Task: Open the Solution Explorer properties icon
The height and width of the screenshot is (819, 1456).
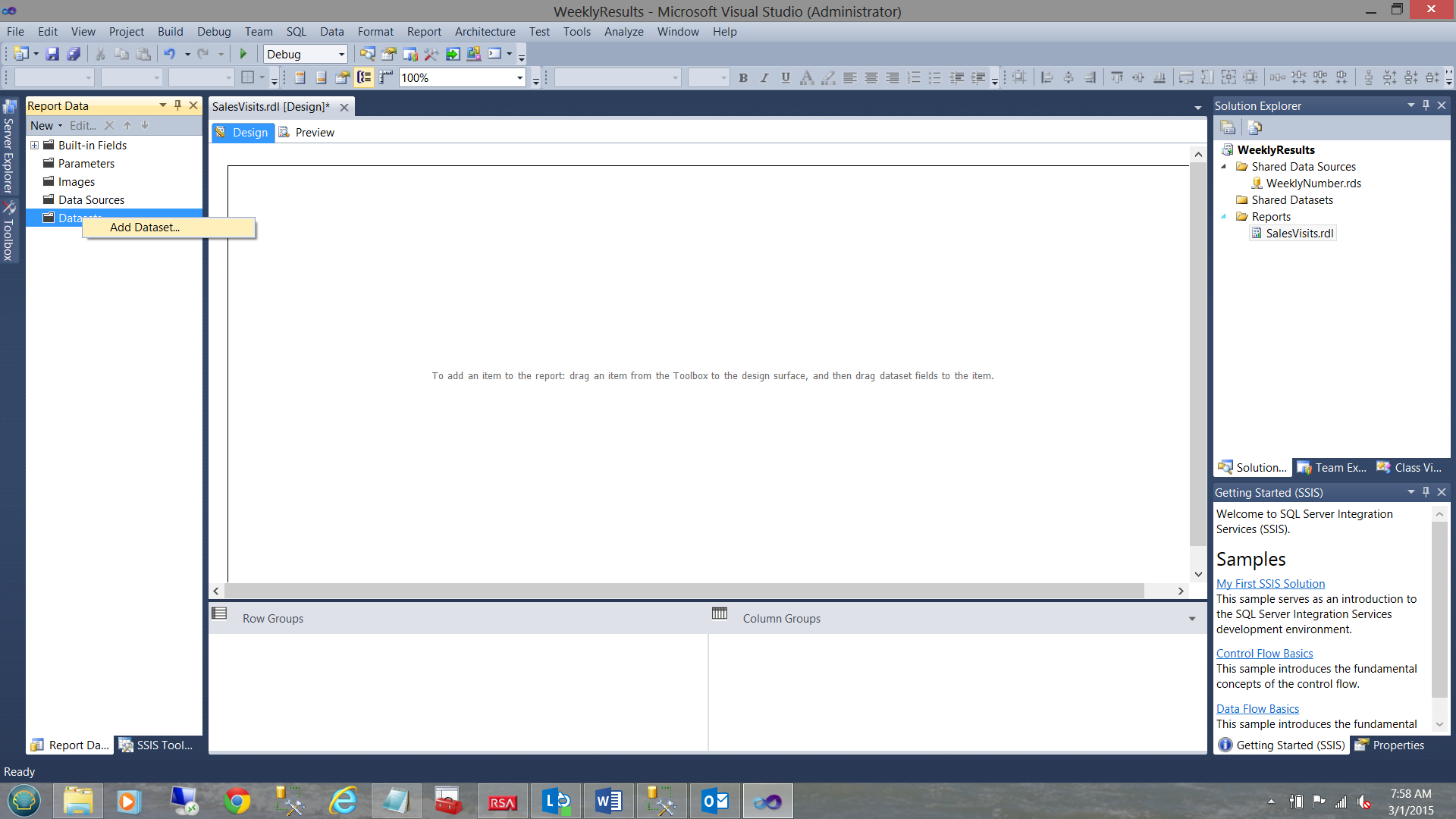Action: point(1228,127)
